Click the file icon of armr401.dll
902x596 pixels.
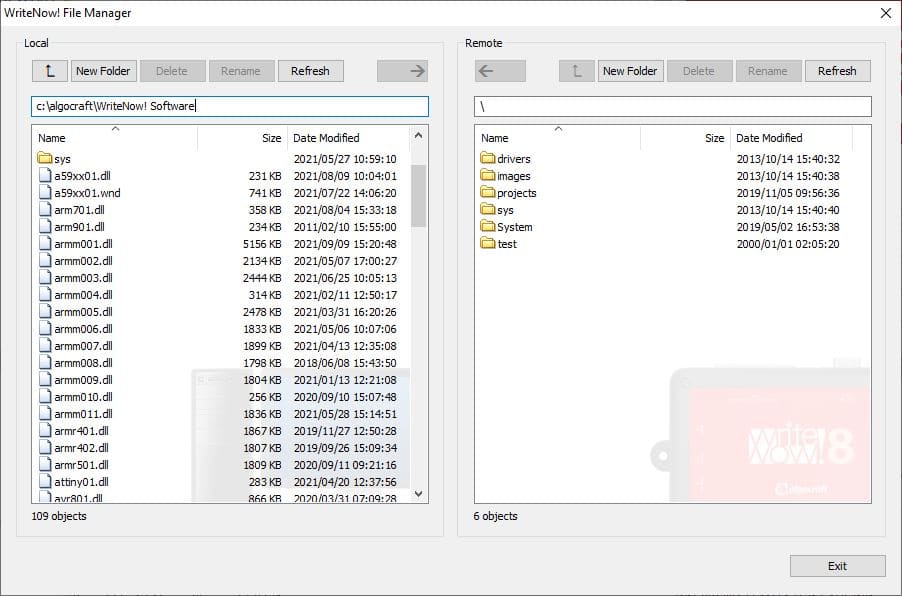pos(45,430)
